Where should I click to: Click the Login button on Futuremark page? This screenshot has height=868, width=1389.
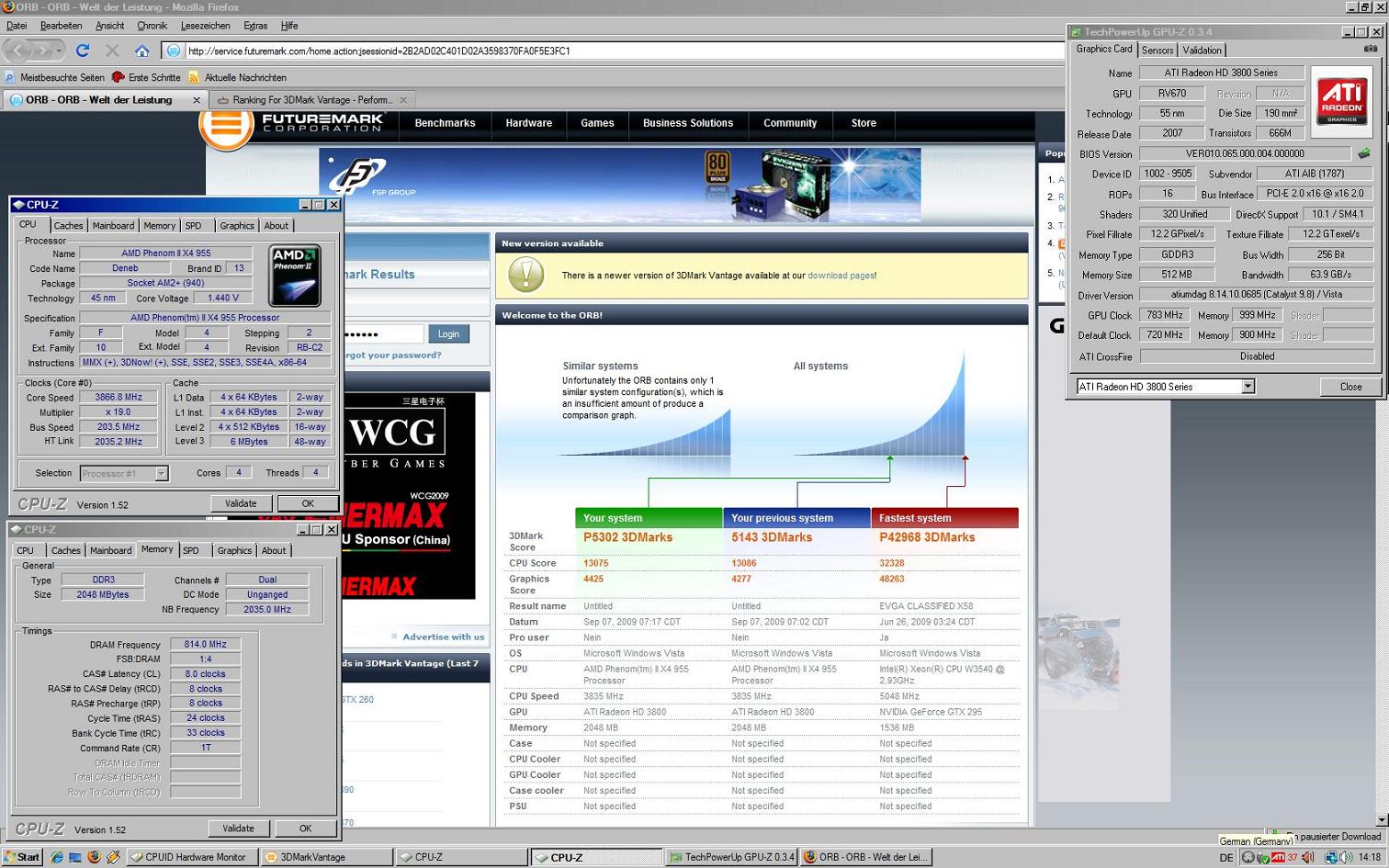[x=448, y=334]
